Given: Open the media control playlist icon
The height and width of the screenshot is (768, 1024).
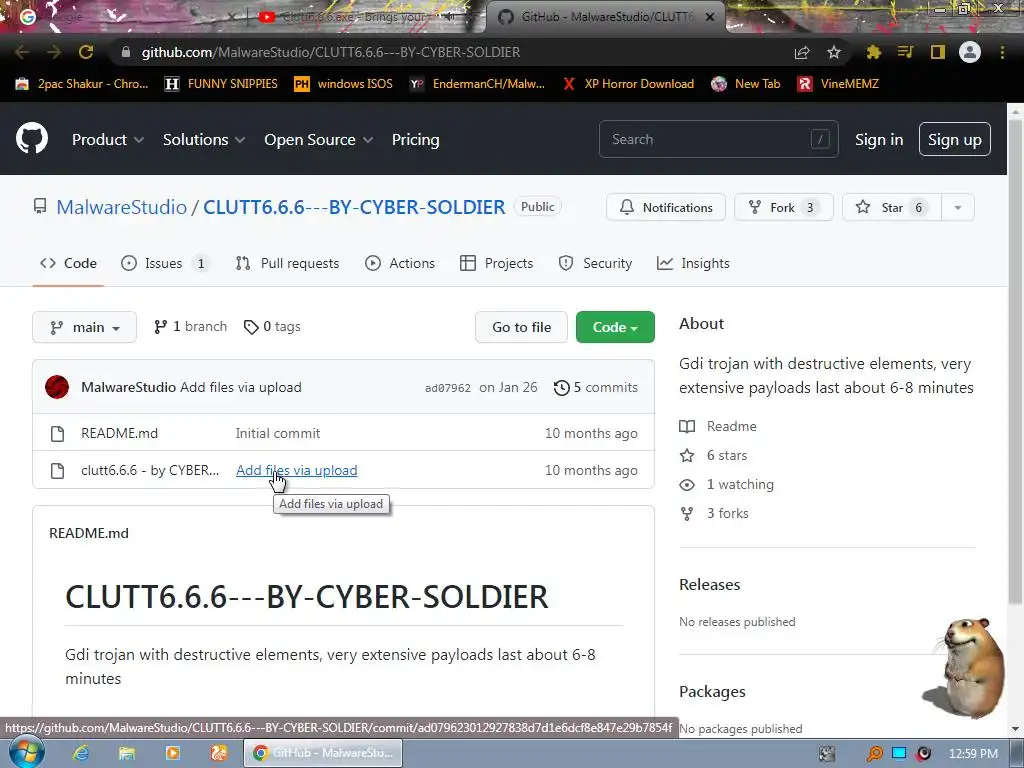Looking at the screenshot, I should pyautogui.click(x=905, y=52).
